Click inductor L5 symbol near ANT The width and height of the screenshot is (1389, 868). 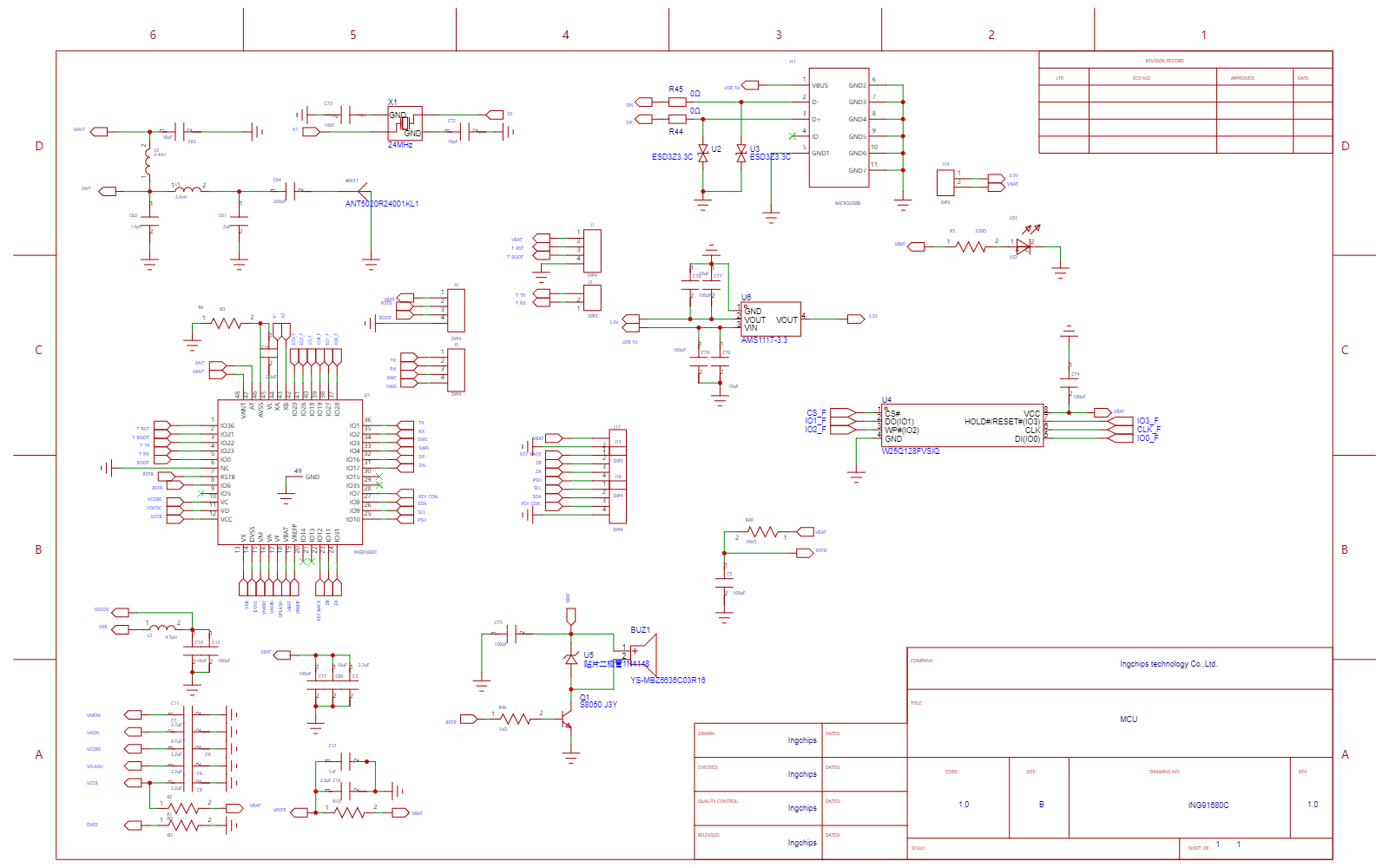(187, 189)
